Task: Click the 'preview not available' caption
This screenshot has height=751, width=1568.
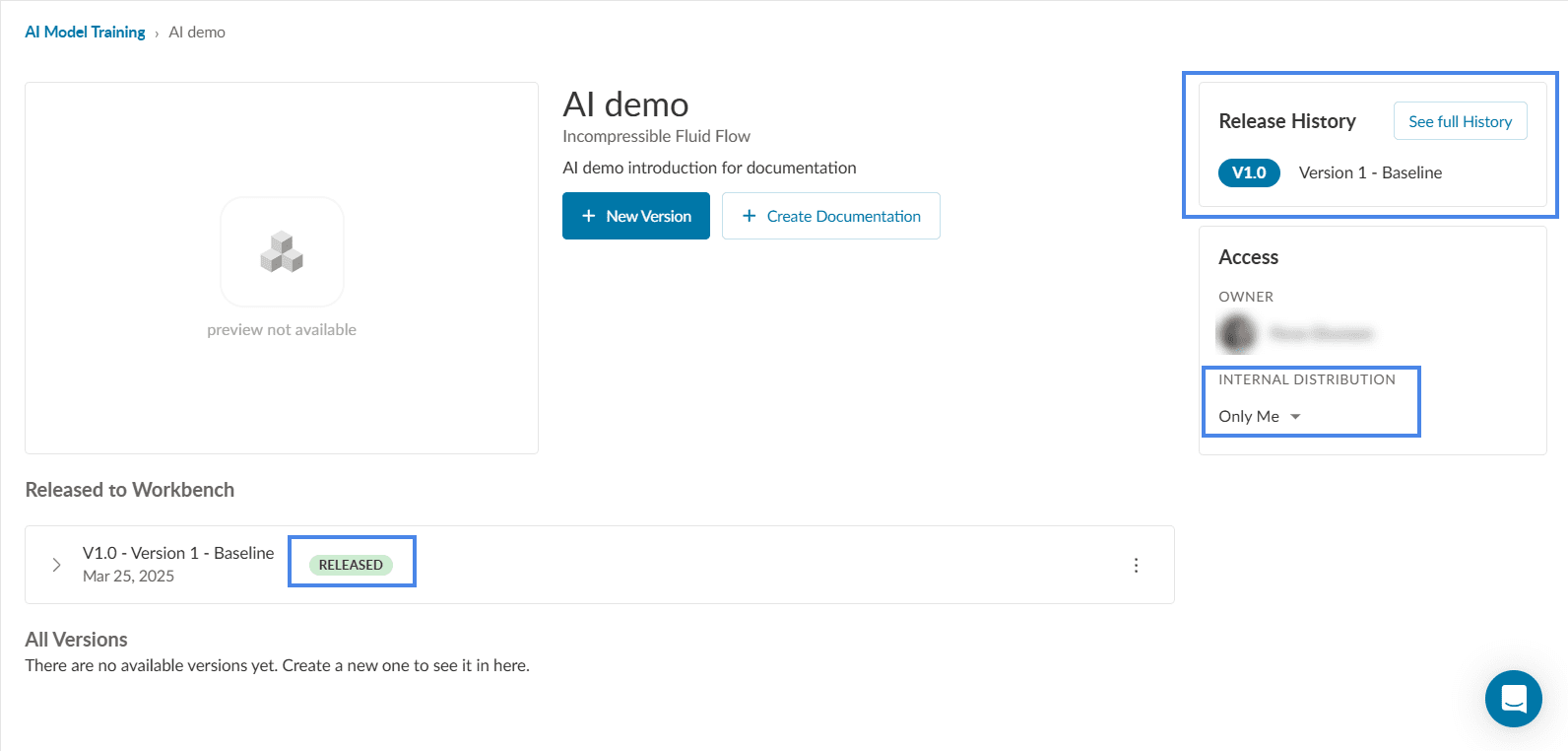Action: pos(282,330)
